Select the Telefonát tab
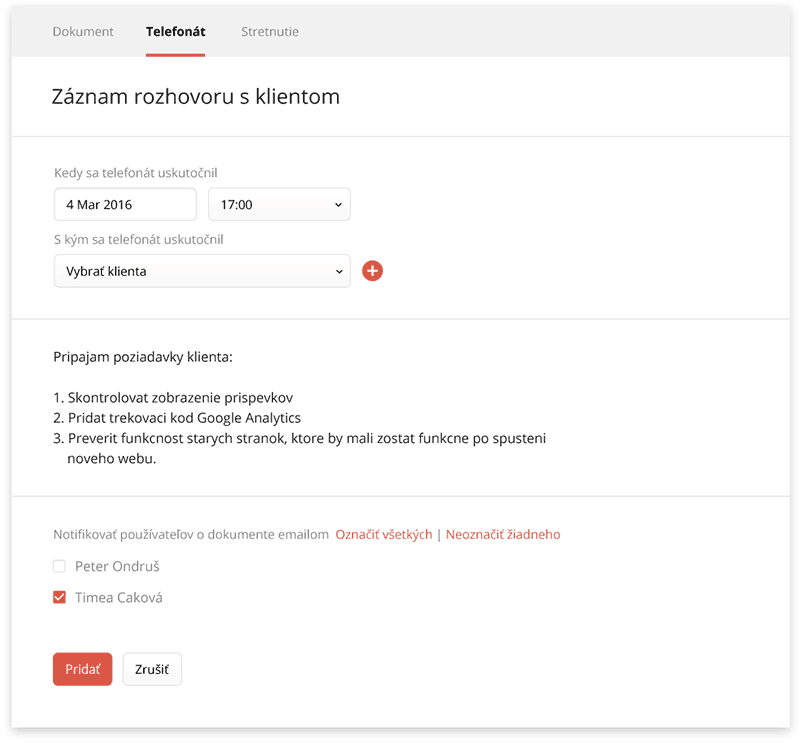Image resolution: width=800 pixels, height=743 pixels. pos(176,32)
